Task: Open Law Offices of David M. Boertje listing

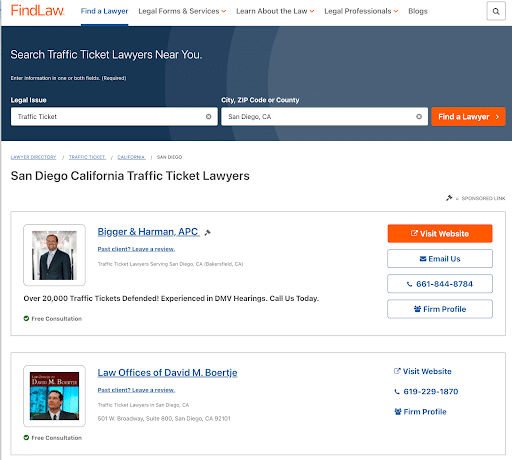Action: coord(167,373)
